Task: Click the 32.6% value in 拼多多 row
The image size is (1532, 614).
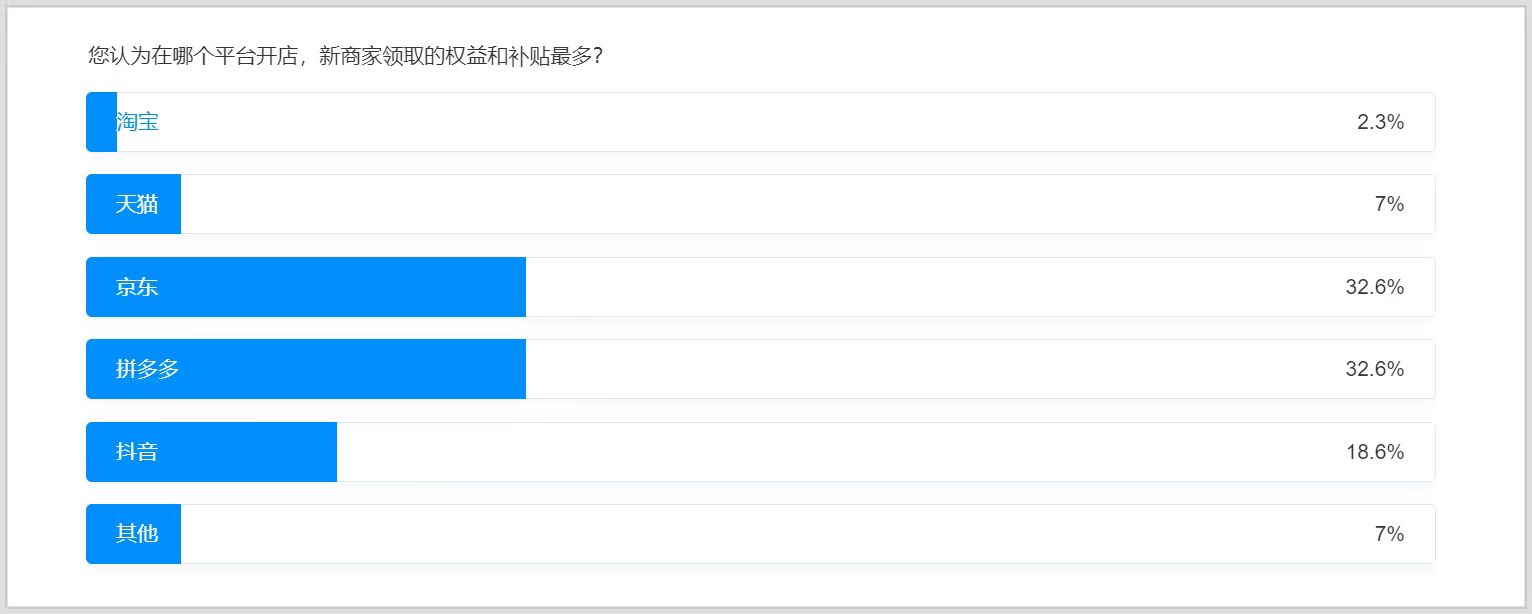Action: coord(1375,369)
